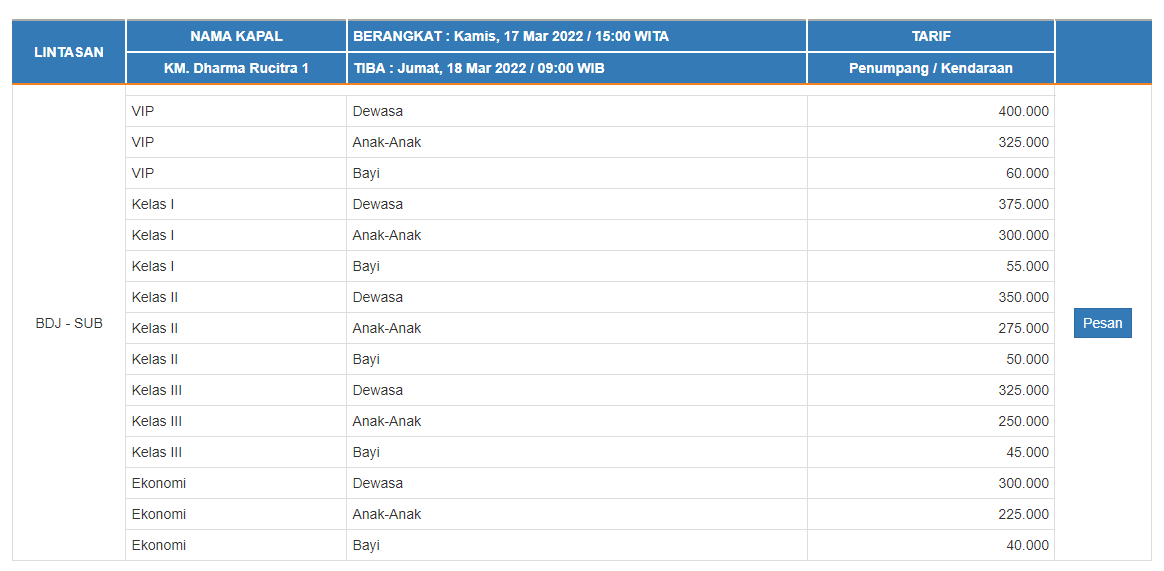The width and height of the screenshot is (1164, 571).
Task: Select the Ekonomi Bayi 40.000 price
Action: coord(1027,545)
